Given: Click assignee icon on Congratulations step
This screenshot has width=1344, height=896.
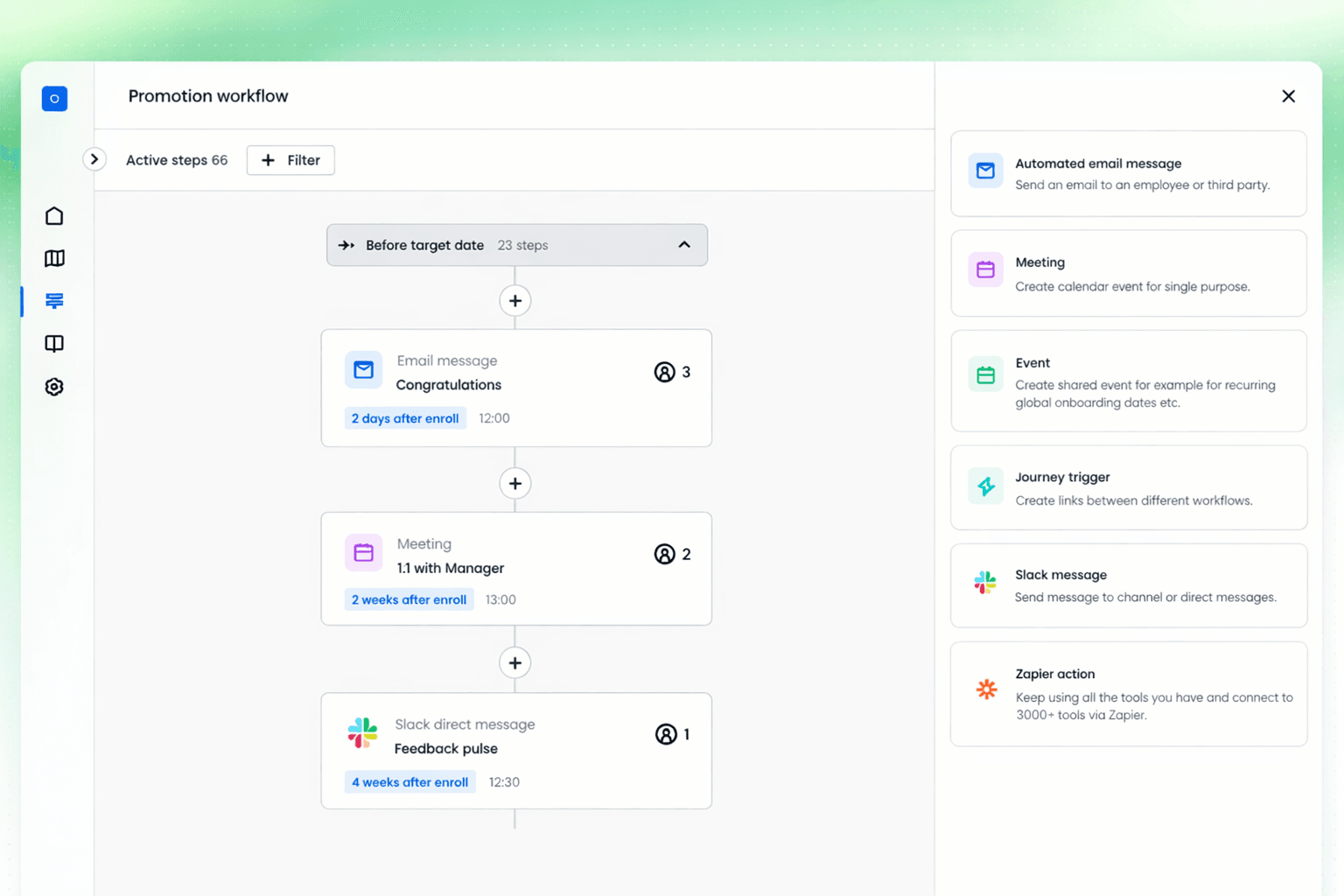Looking at the screenshot, I should (x=664, y=372).
